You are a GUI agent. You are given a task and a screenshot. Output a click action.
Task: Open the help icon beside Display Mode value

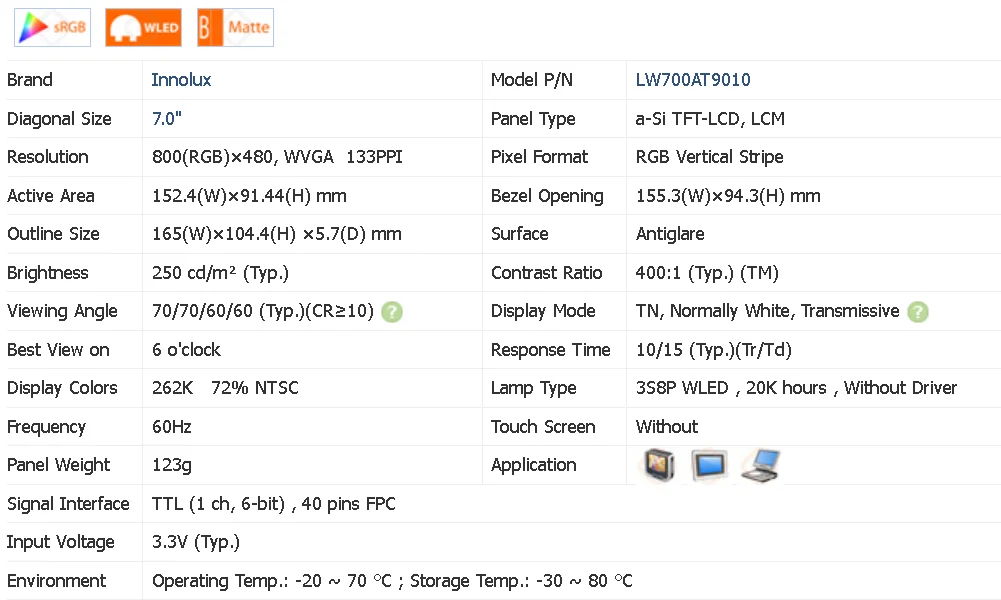918,312
